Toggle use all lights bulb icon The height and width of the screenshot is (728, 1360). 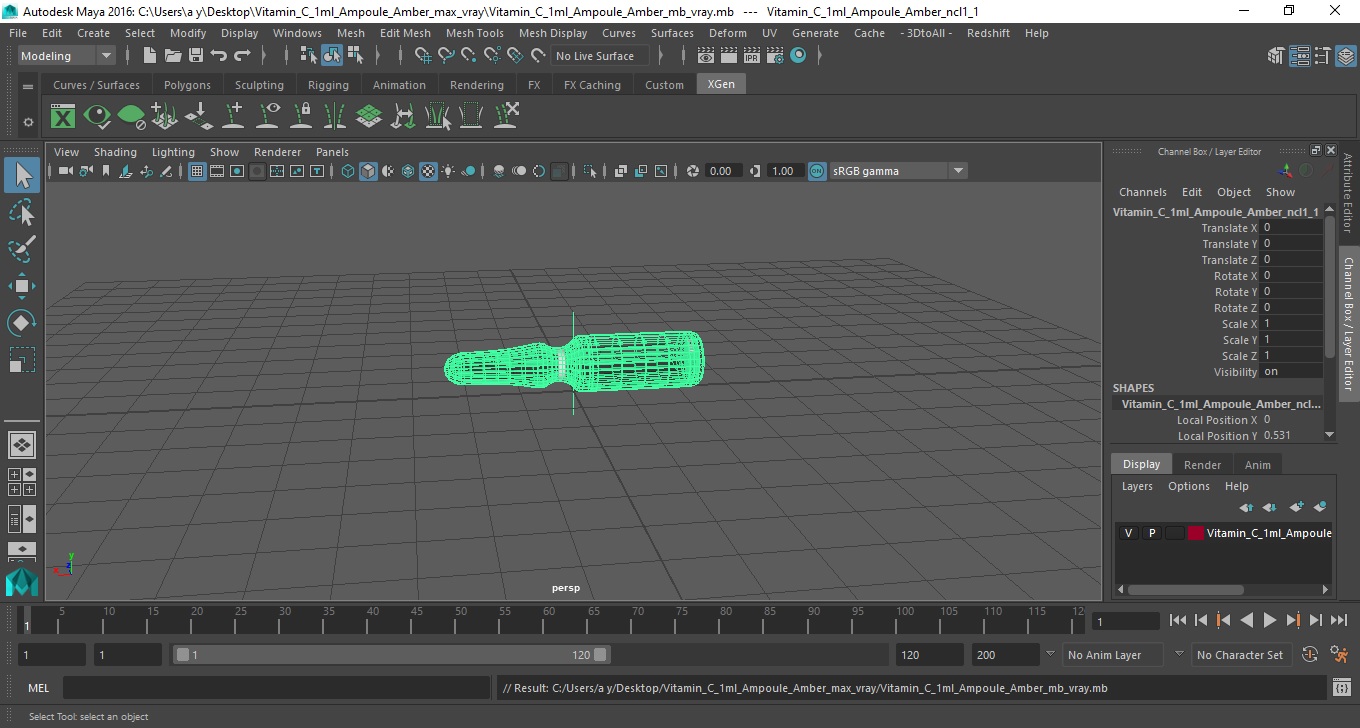click(x=448, y=171)
